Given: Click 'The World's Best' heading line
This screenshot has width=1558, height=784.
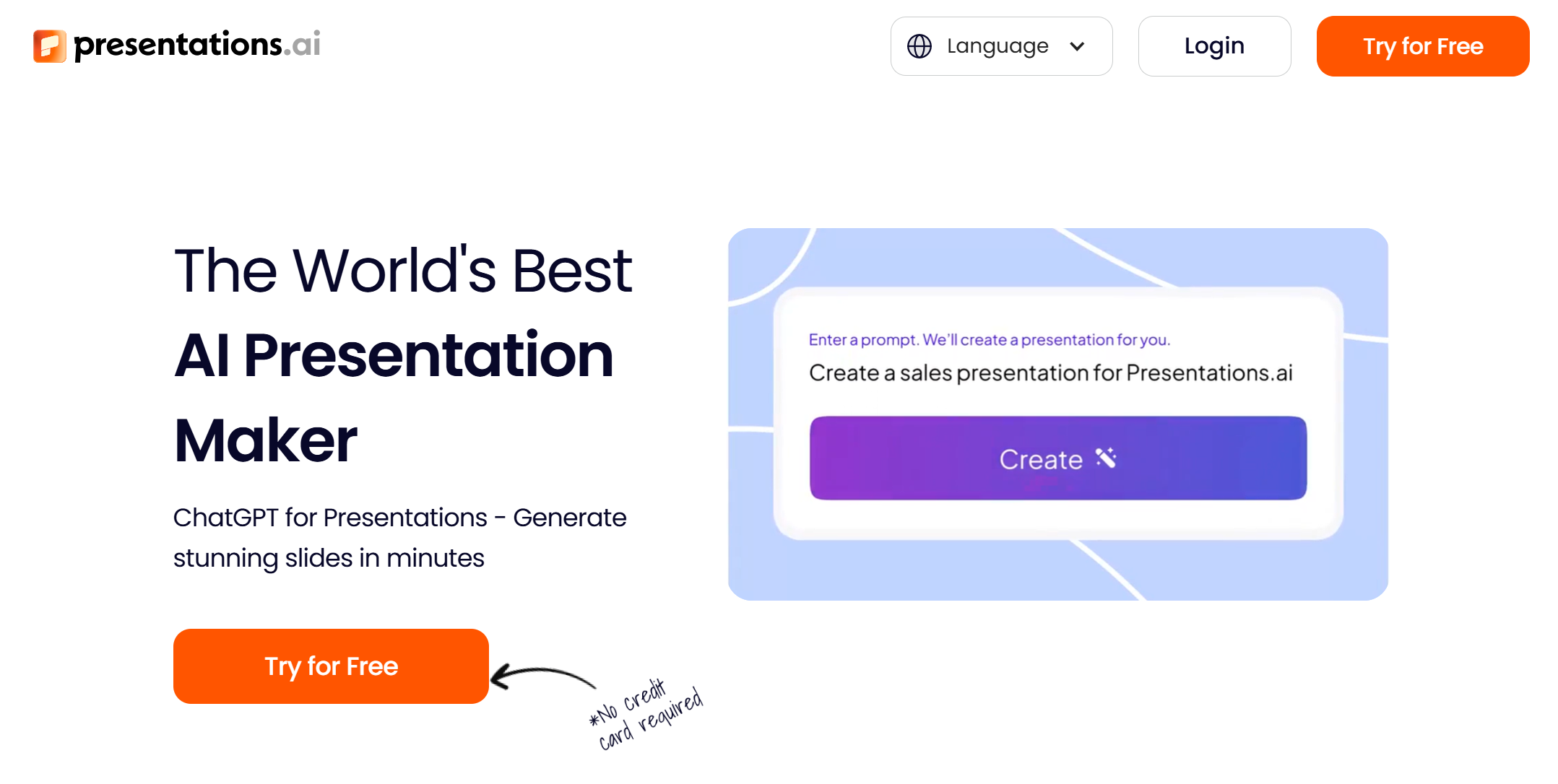Looking at the screenshot, I should pos(403,271).
